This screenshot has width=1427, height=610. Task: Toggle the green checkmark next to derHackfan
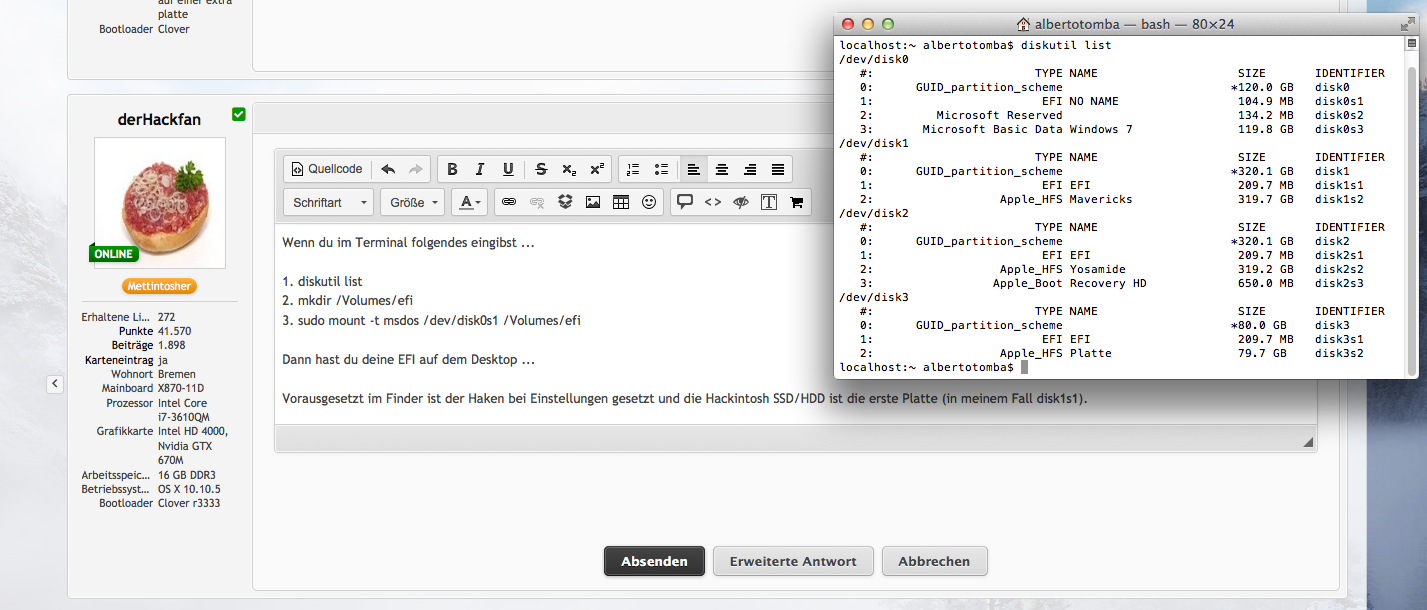click(x=238, y=114)
